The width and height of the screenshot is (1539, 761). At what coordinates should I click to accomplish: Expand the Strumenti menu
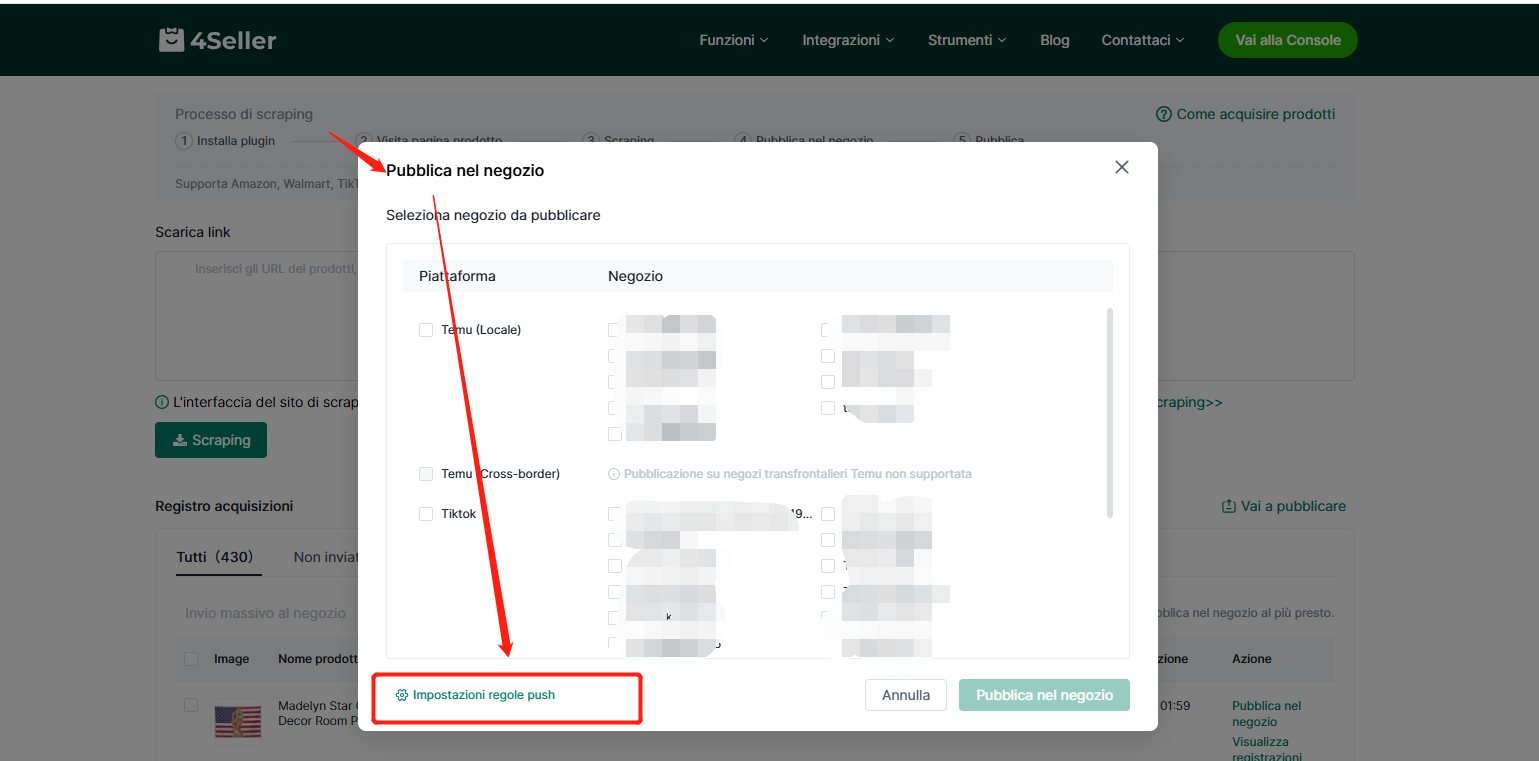pyautogui.click(x=967, y=40)
